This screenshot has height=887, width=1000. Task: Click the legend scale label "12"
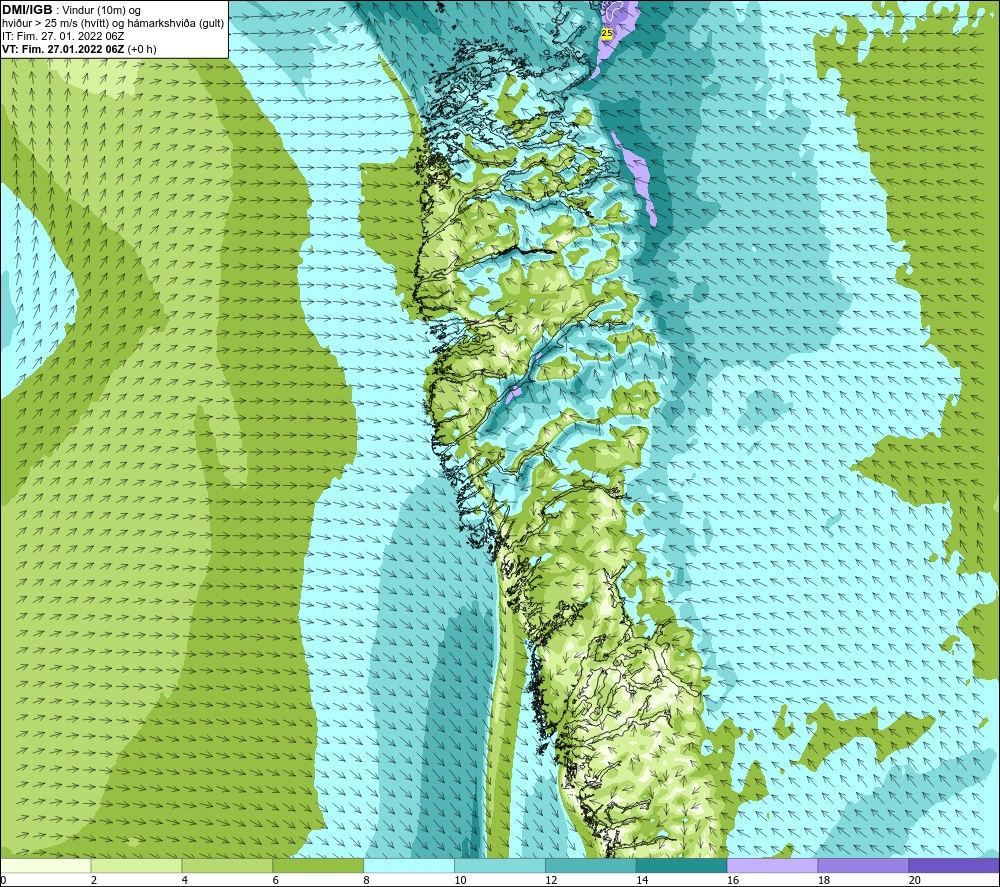click(551, 880)
